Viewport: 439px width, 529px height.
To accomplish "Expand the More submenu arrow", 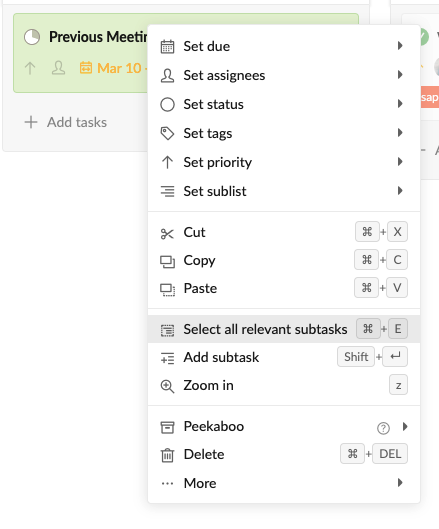I will (400, 483).
